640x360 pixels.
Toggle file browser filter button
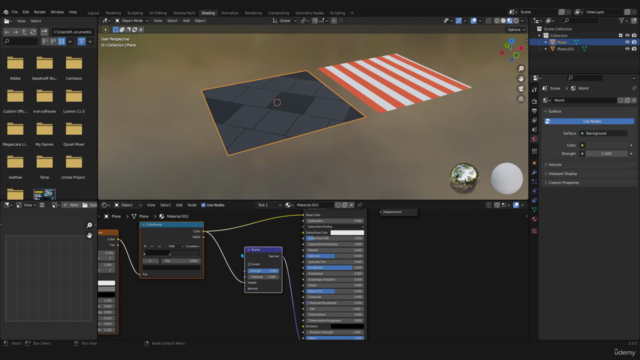pos(82,41)
